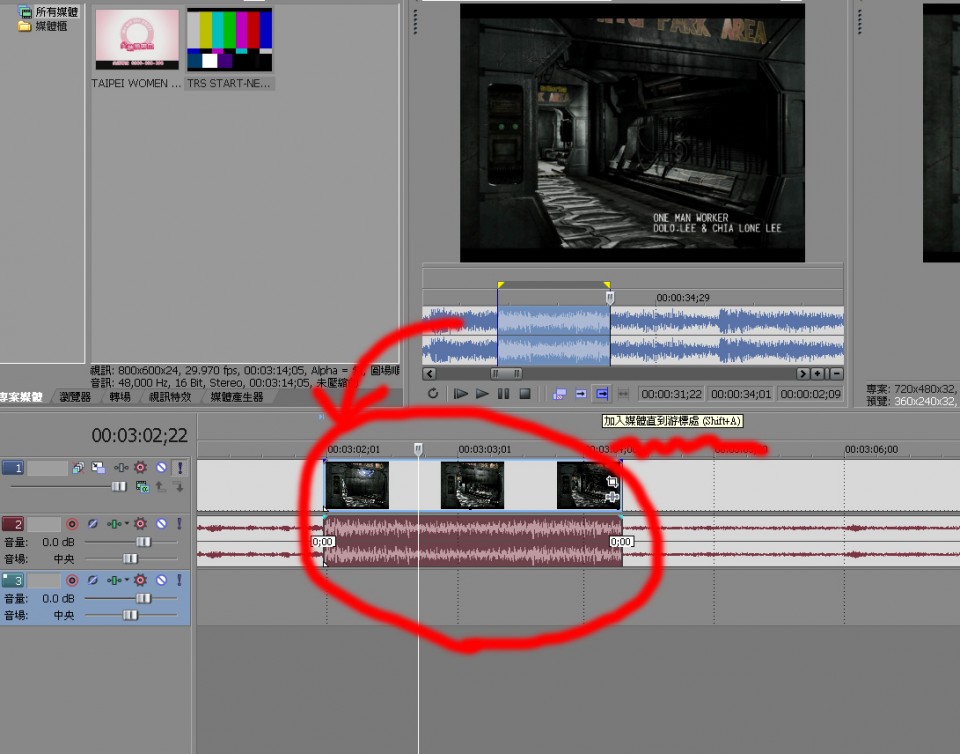The height and width of the screenshot is (754, 960).
Task: Arm audio track 2 for record
Action: [x=71, y=524]
